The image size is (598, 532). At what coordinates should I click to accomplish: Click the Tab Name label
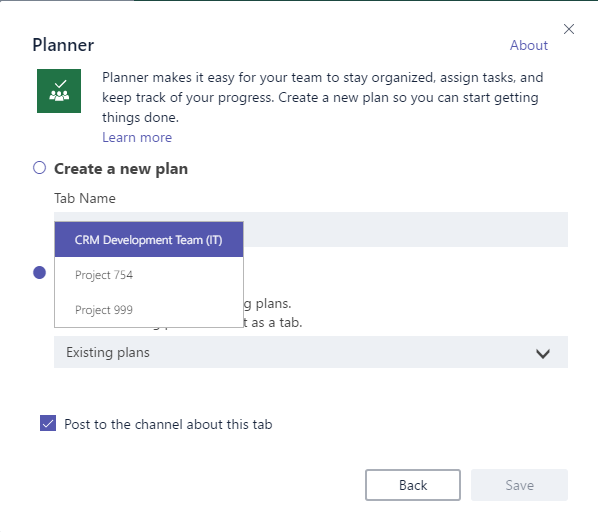click(x=85, y=198)
